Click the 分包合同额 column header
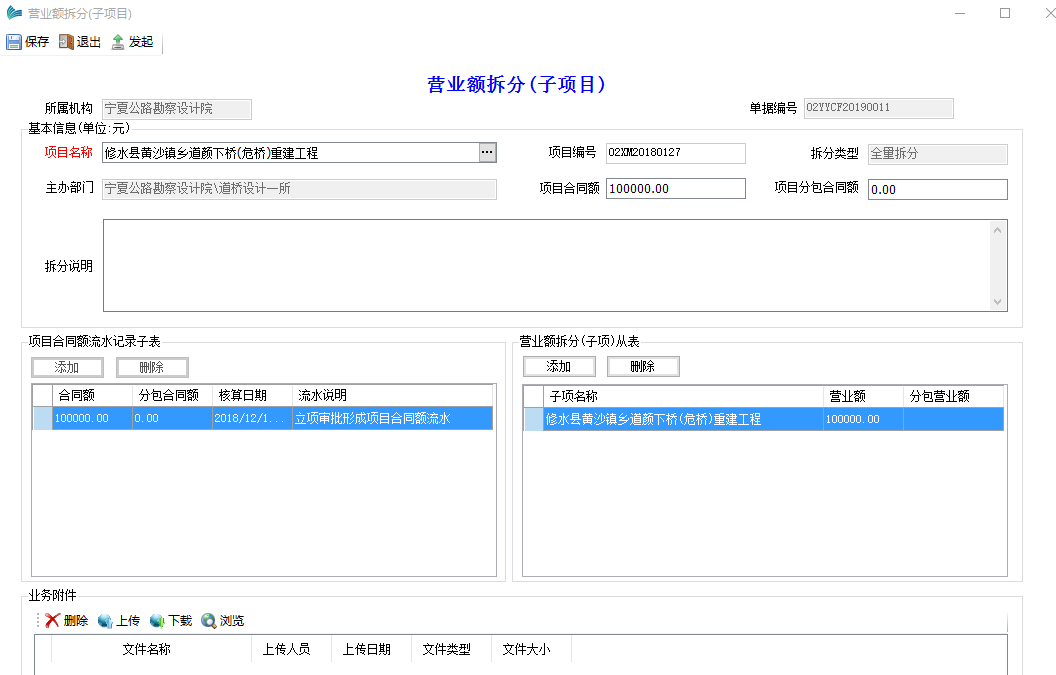Image resolution: width=1056 pixels, height=675 pixels. coord(172,395)
